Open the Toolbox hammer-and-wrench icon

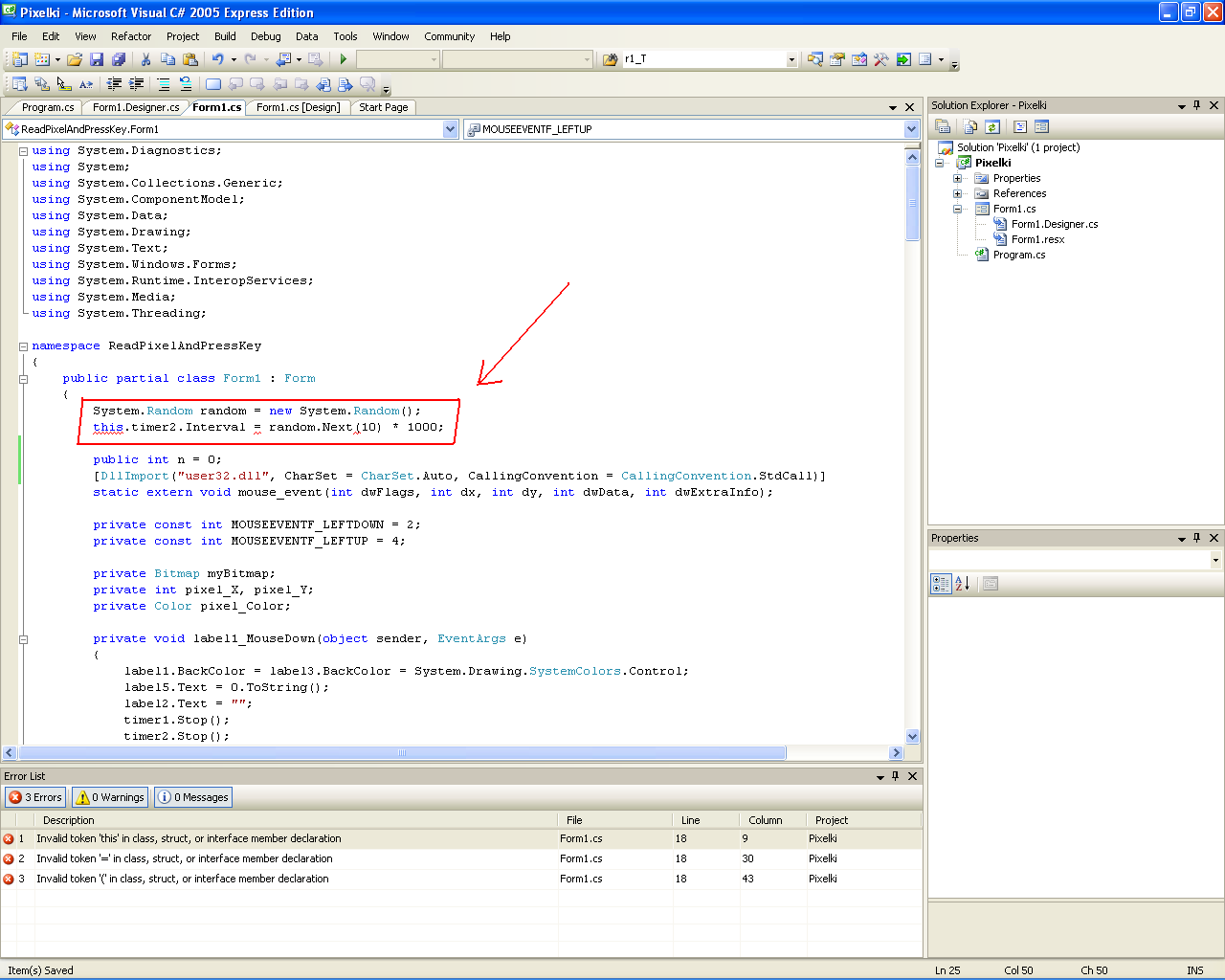click(x=880, y=59)
